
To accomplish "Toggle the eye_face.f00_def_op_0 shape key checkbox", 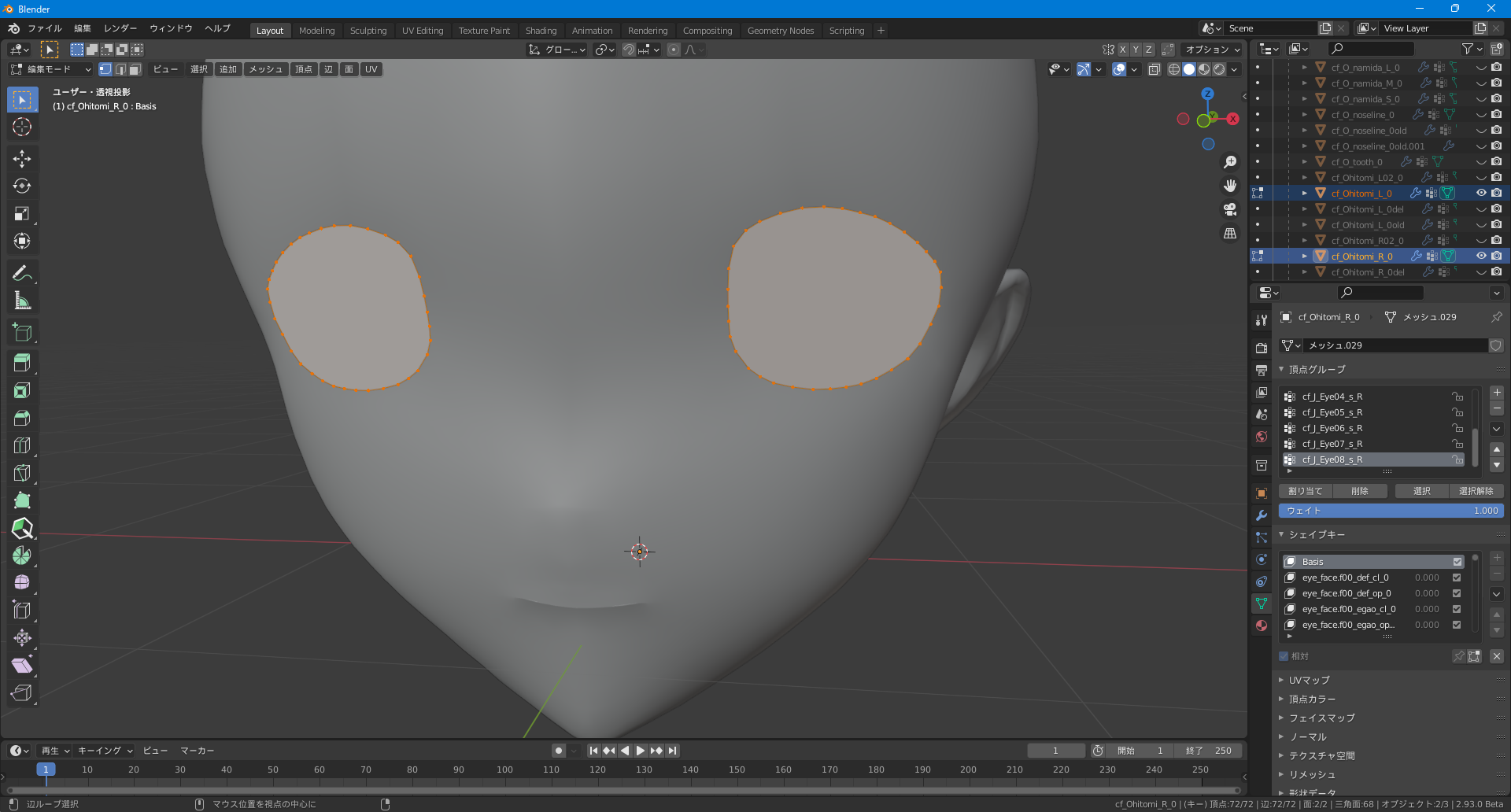I will (x=1457, y=593).
